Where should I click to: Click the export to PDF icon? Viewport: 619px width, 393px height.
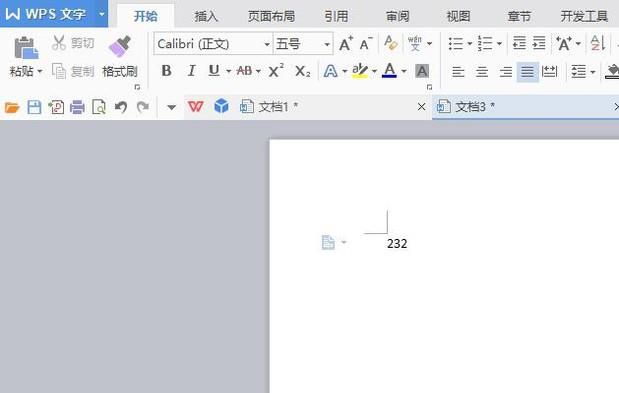(56, 107)
